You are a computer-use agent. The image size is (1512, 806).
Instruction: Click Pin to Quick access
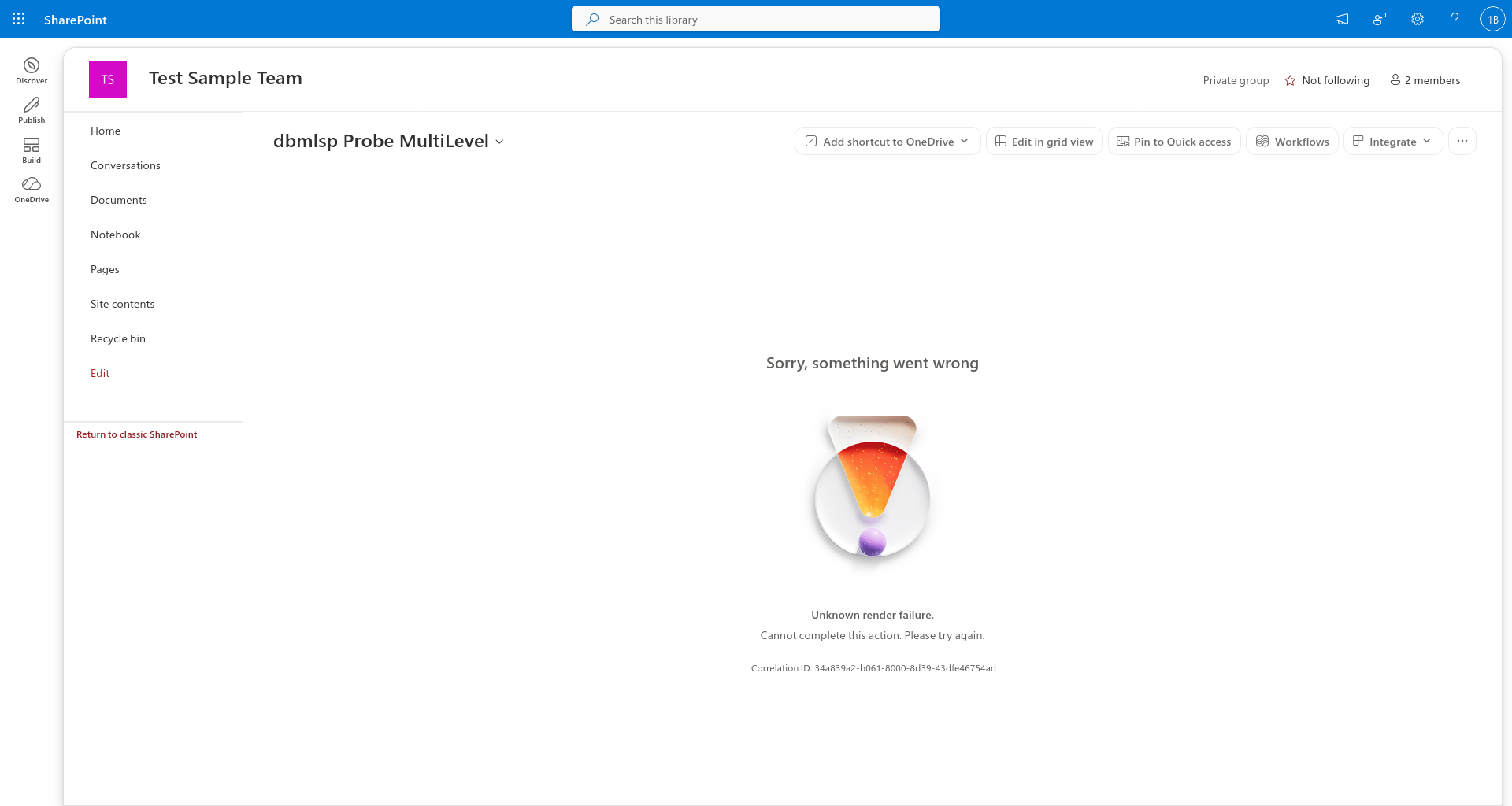tap(1174, 141)
